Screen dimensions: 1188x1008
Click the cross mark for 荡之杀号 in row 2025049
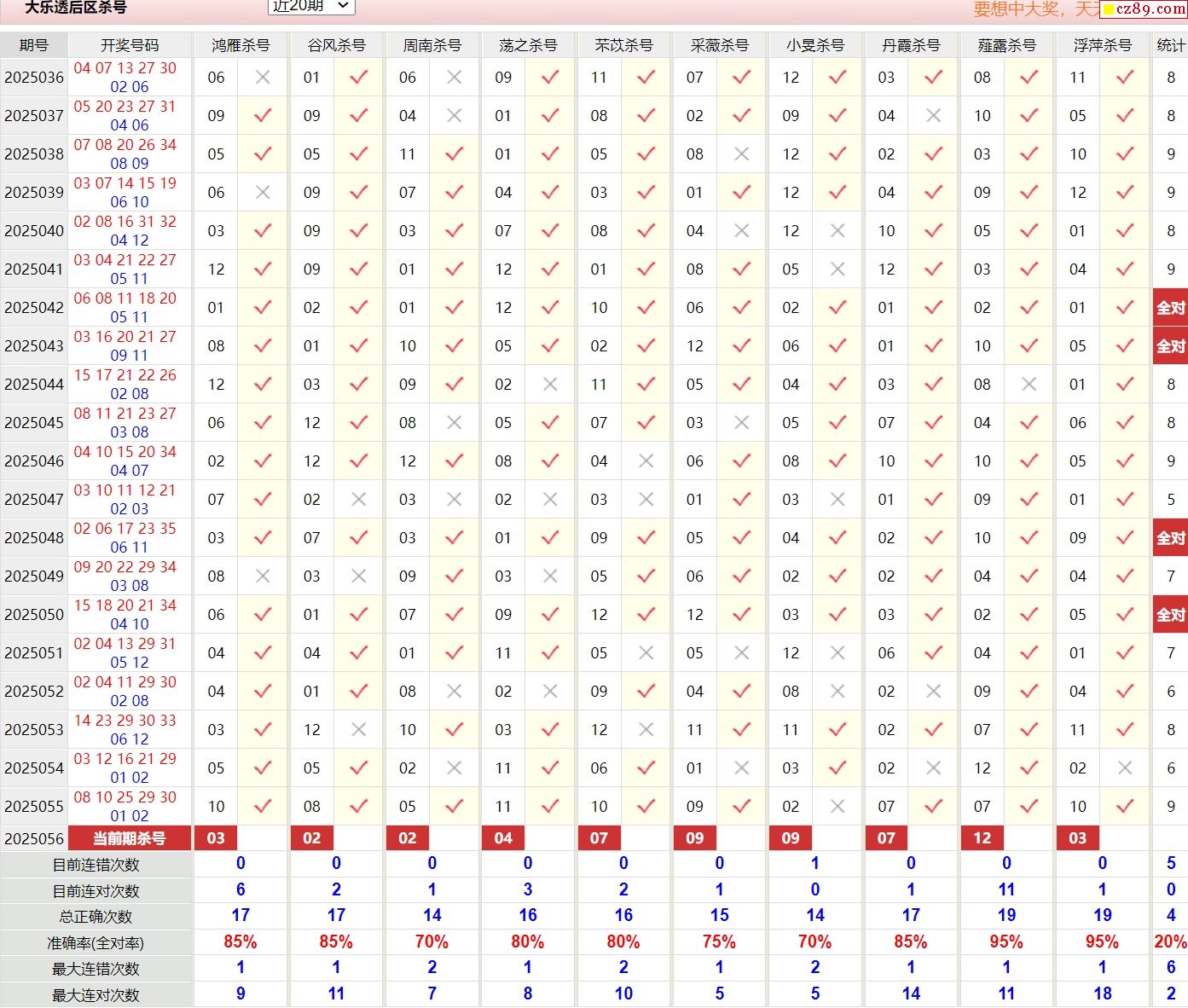tap(550, 576)
